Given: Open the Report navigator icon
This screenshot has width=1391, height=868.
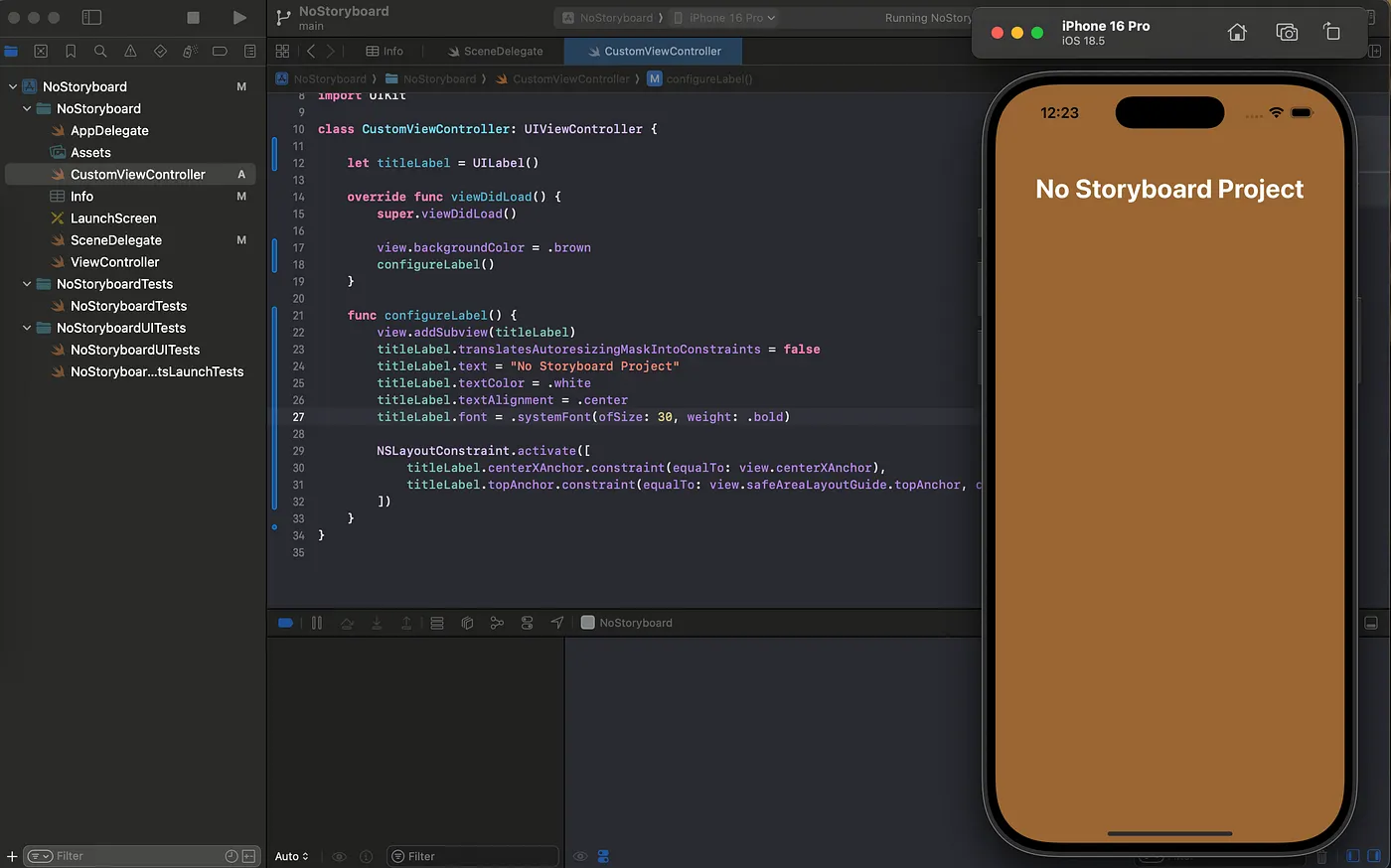Looking at the screenshot, I should click(249, 51).
